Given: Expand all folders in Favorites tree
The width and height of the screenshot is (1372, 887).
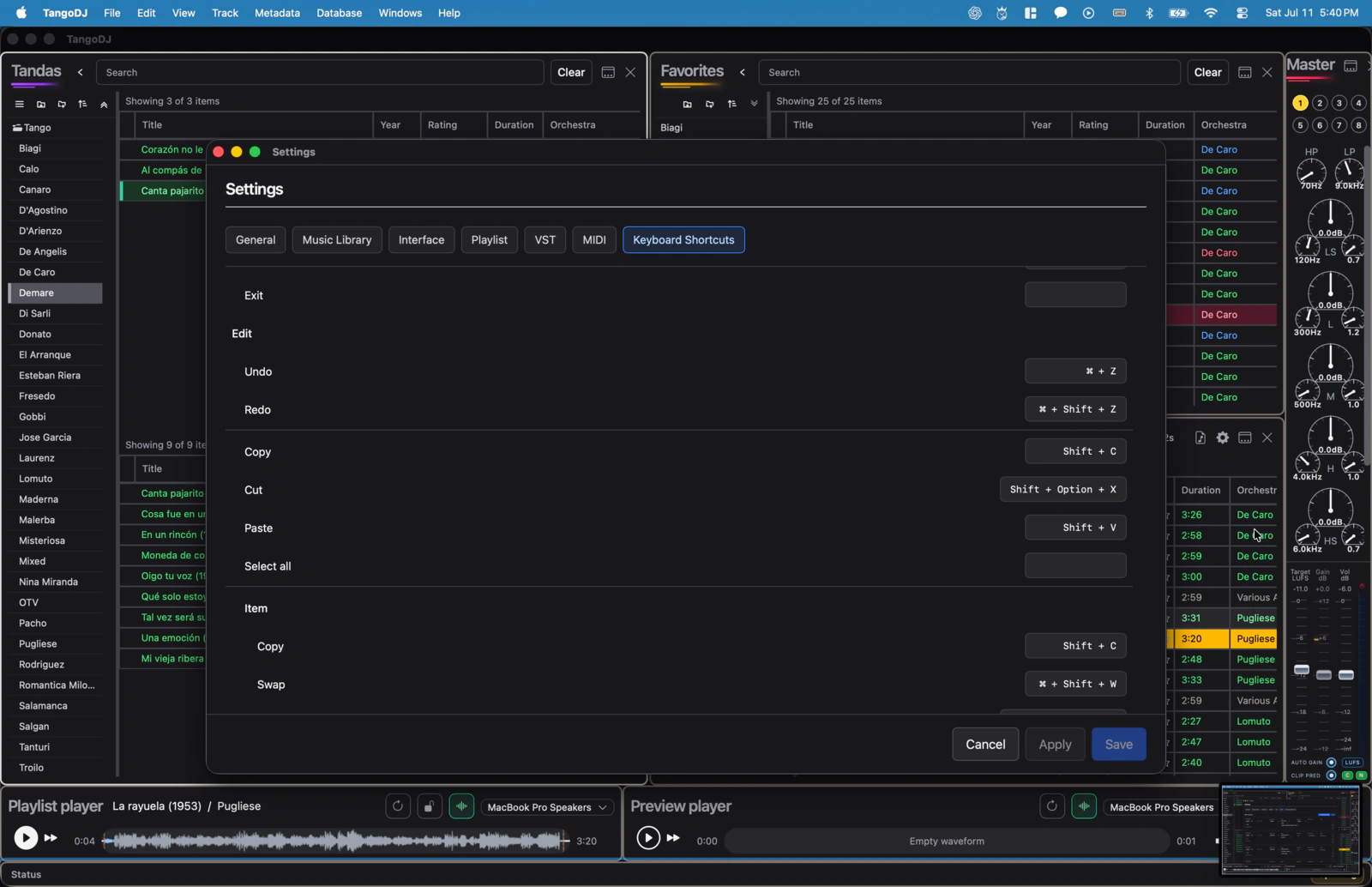Looking at the screenshot, I should tap(754, 104).
